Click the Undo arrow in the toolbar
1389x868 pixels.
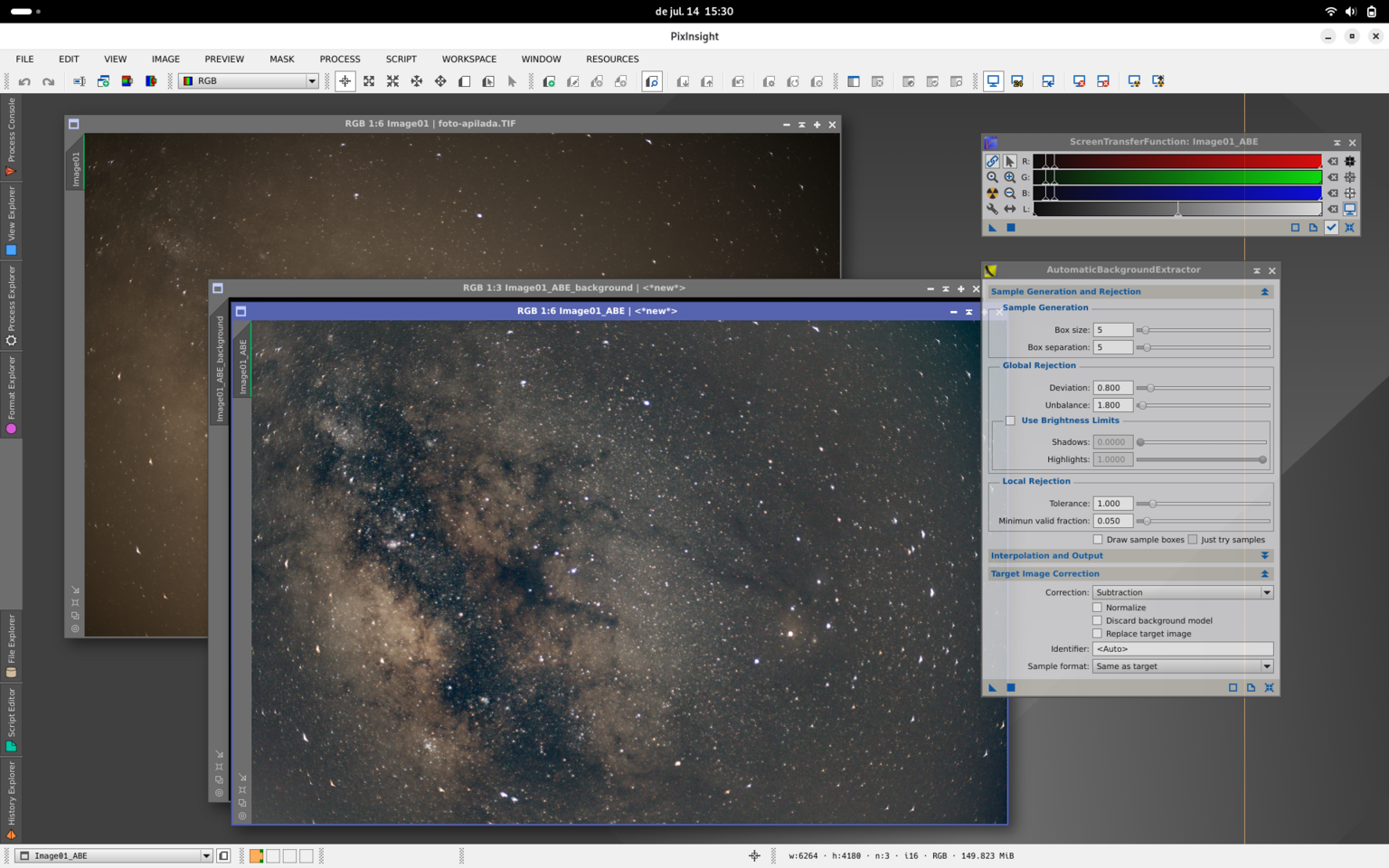(x=24, y=81)
